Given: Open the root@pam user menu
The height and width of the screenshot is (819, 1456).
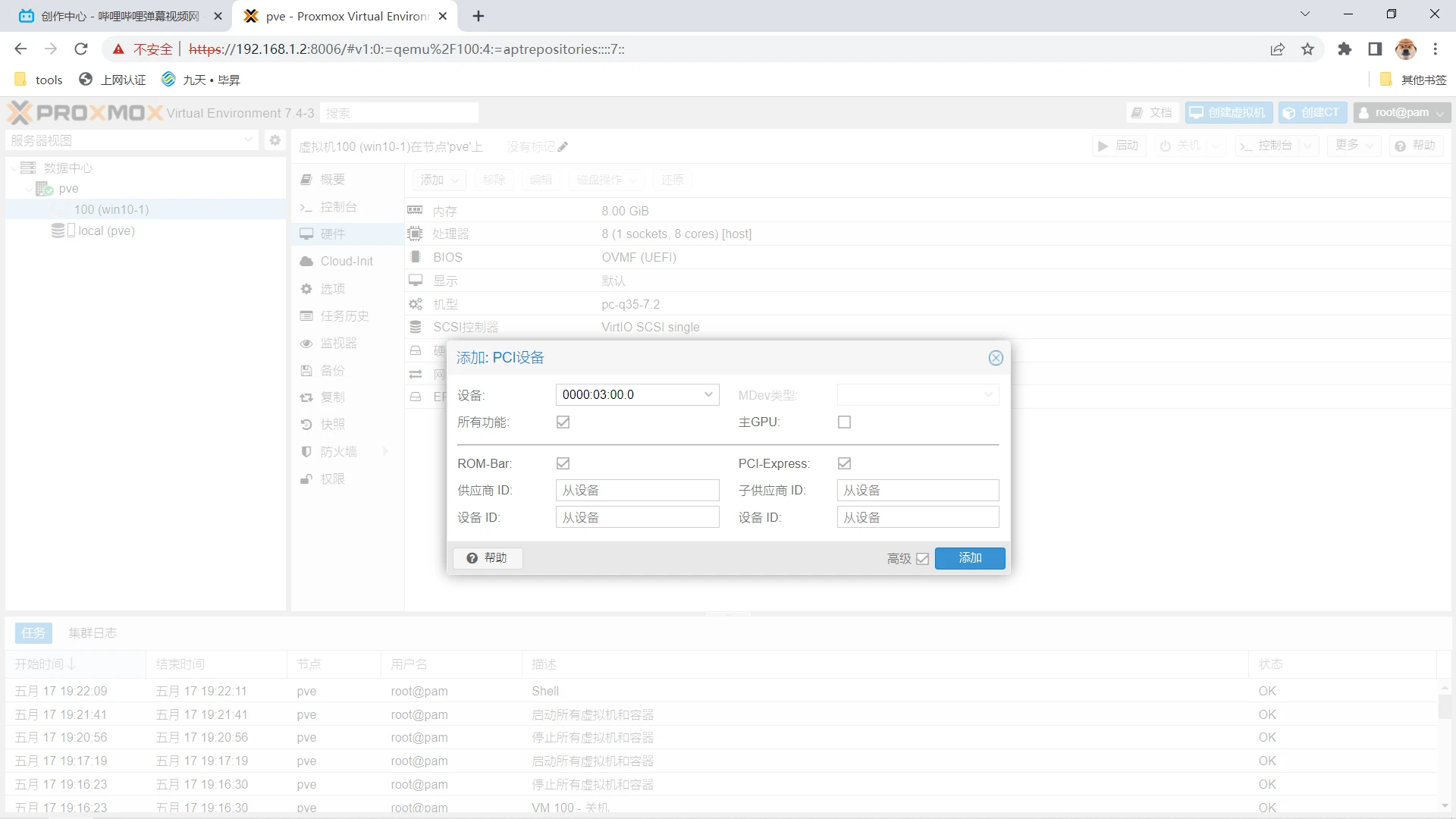Looking at the screenshot, I should (1402, 113).
